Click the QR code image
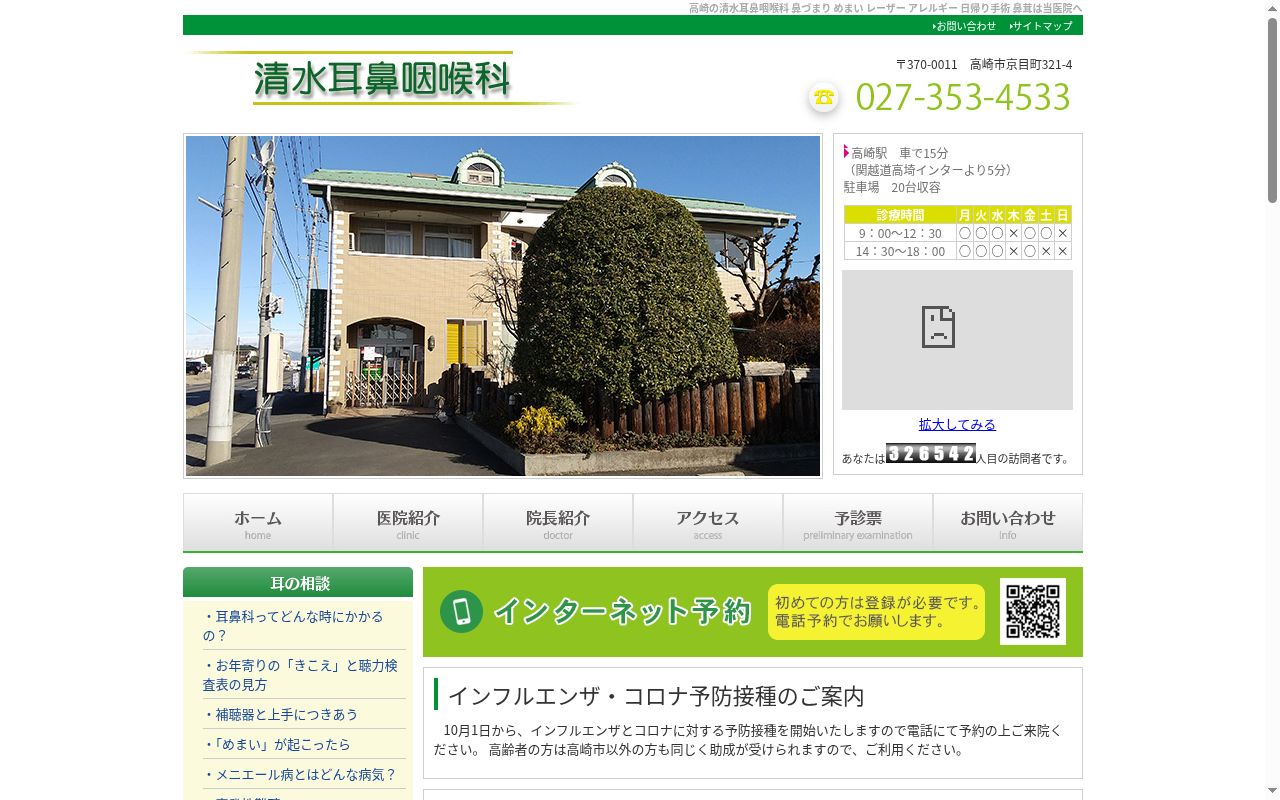 tap(1033, 611)
